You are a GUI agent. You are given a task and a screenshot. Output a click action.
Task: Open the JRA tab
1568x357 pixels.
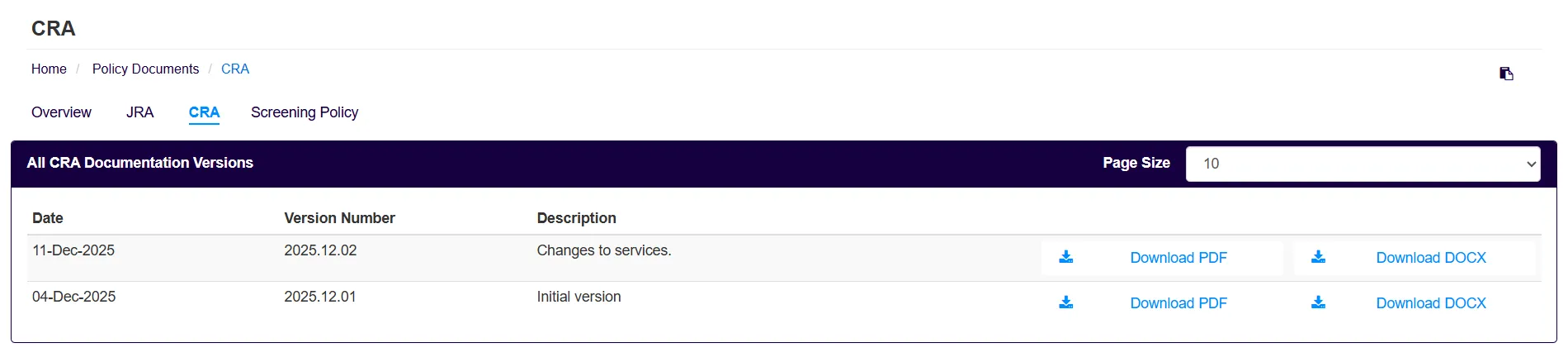coord(139,112)
